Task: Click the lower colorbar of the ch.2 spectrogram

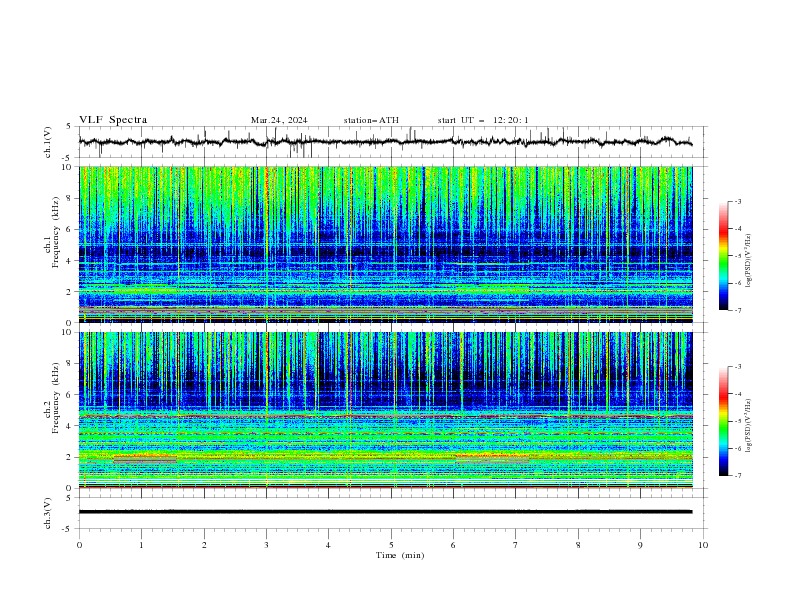Action: tap(723, 421)
